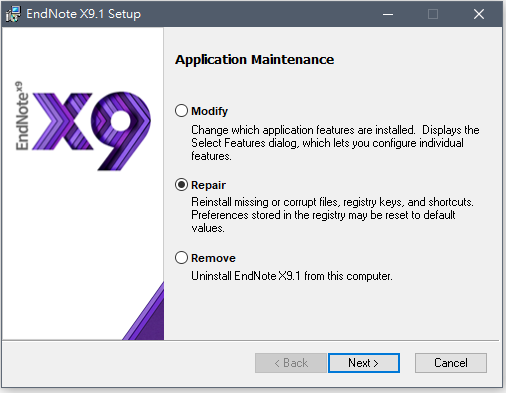Click the Repair option label
This screenshot has width=506, height=393.
pos(208,185)
